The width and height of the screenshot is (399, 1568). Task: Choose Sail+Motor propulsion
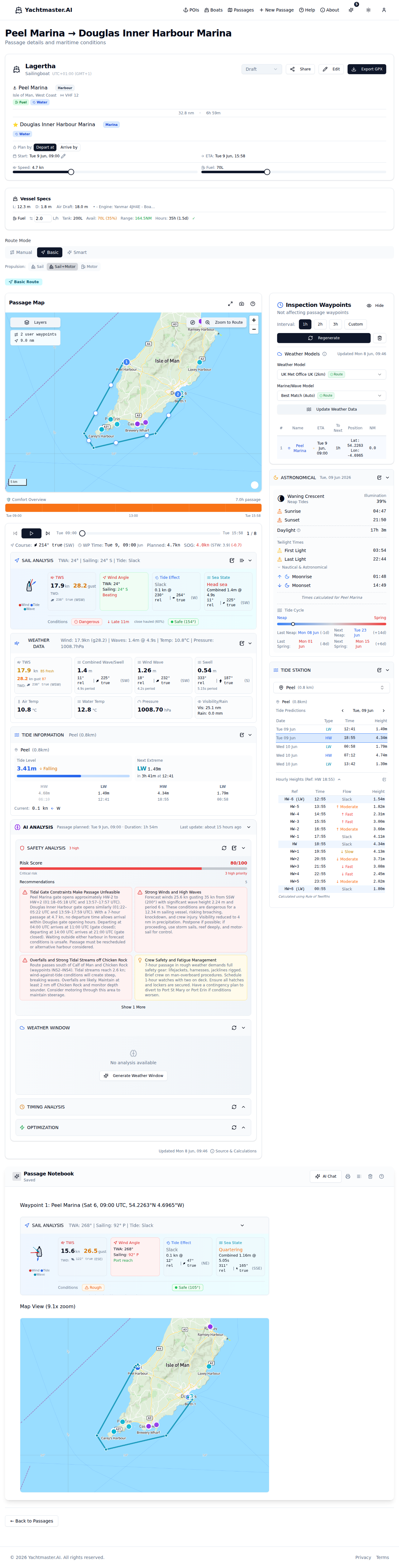click(63, 267)
